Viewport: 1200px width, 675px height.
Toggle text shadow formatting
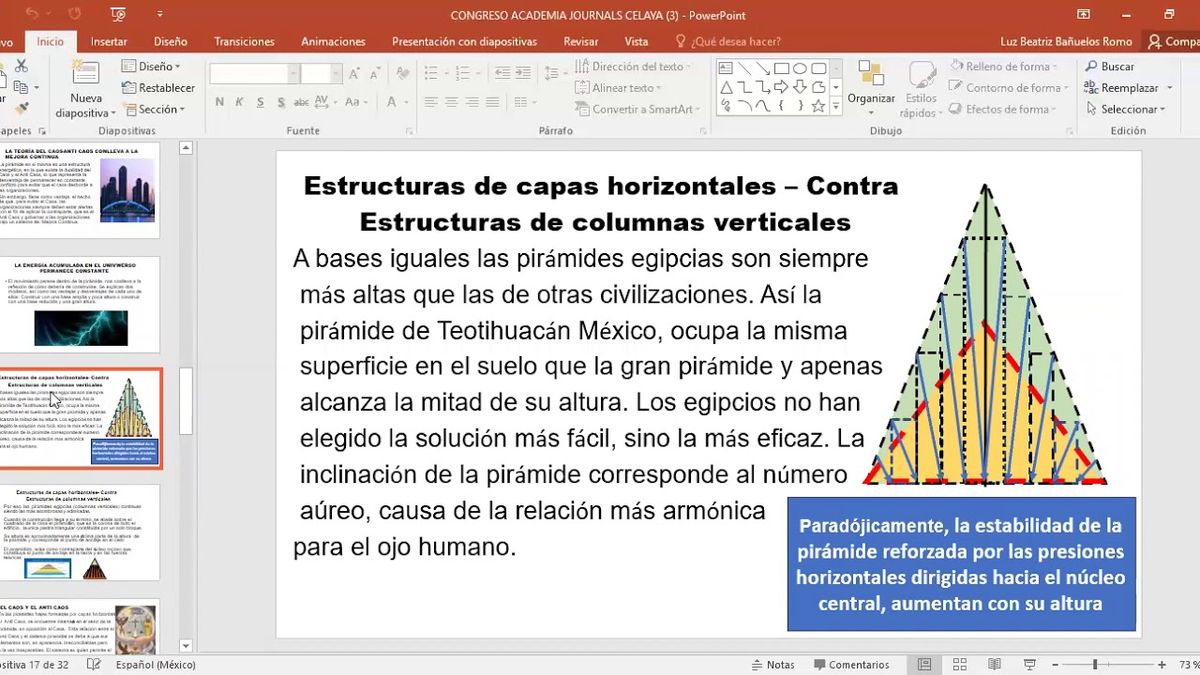click(281, 102)
